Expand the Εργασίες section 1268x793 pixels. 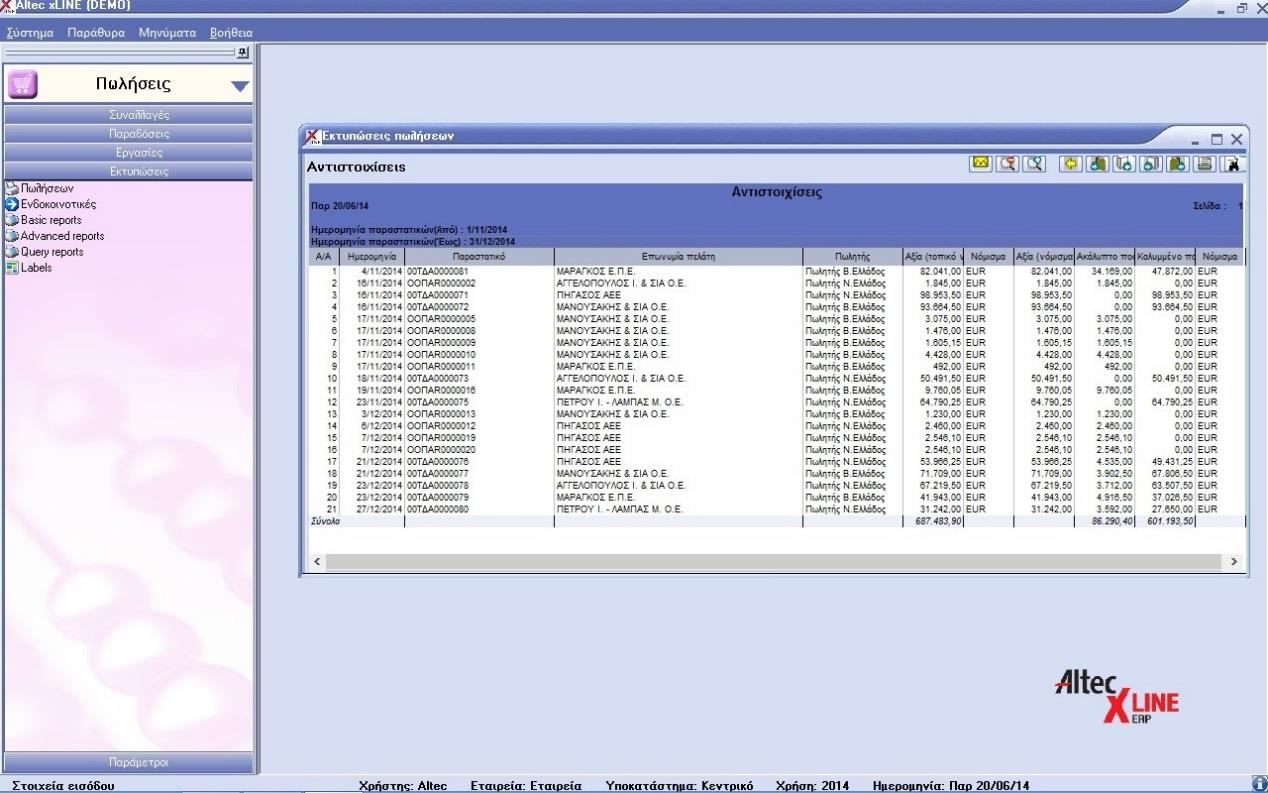[x=129, y=153]
